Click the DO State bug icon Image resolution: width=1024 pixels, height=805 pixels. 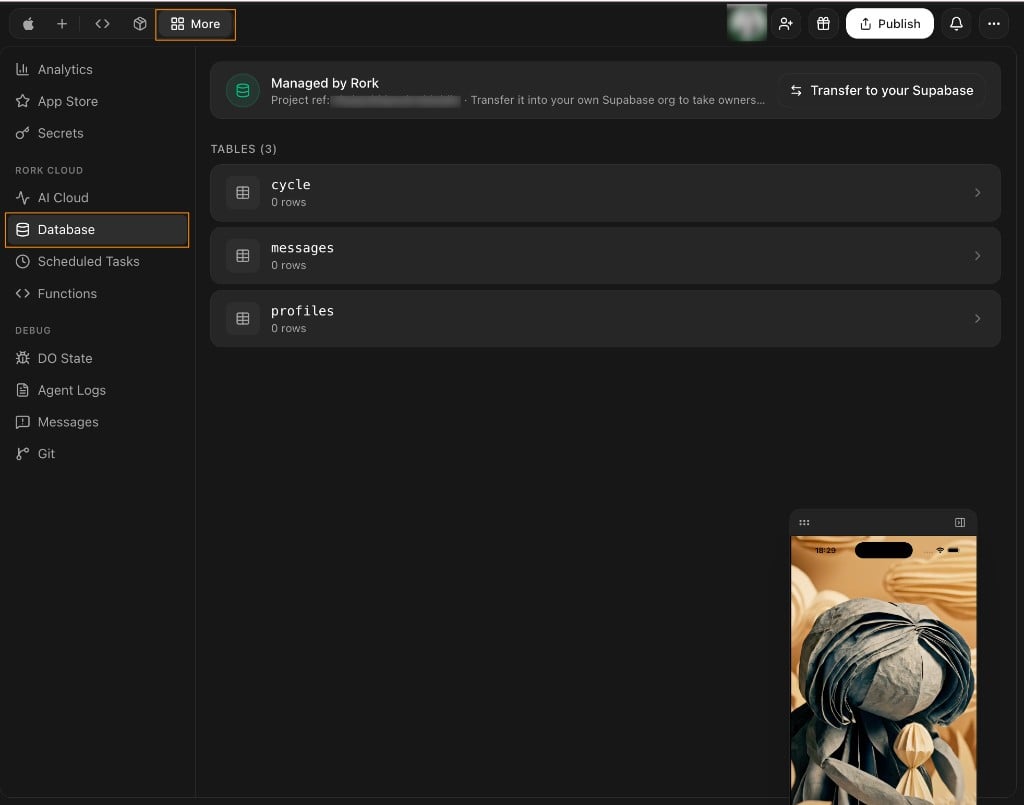pos(22,358)
